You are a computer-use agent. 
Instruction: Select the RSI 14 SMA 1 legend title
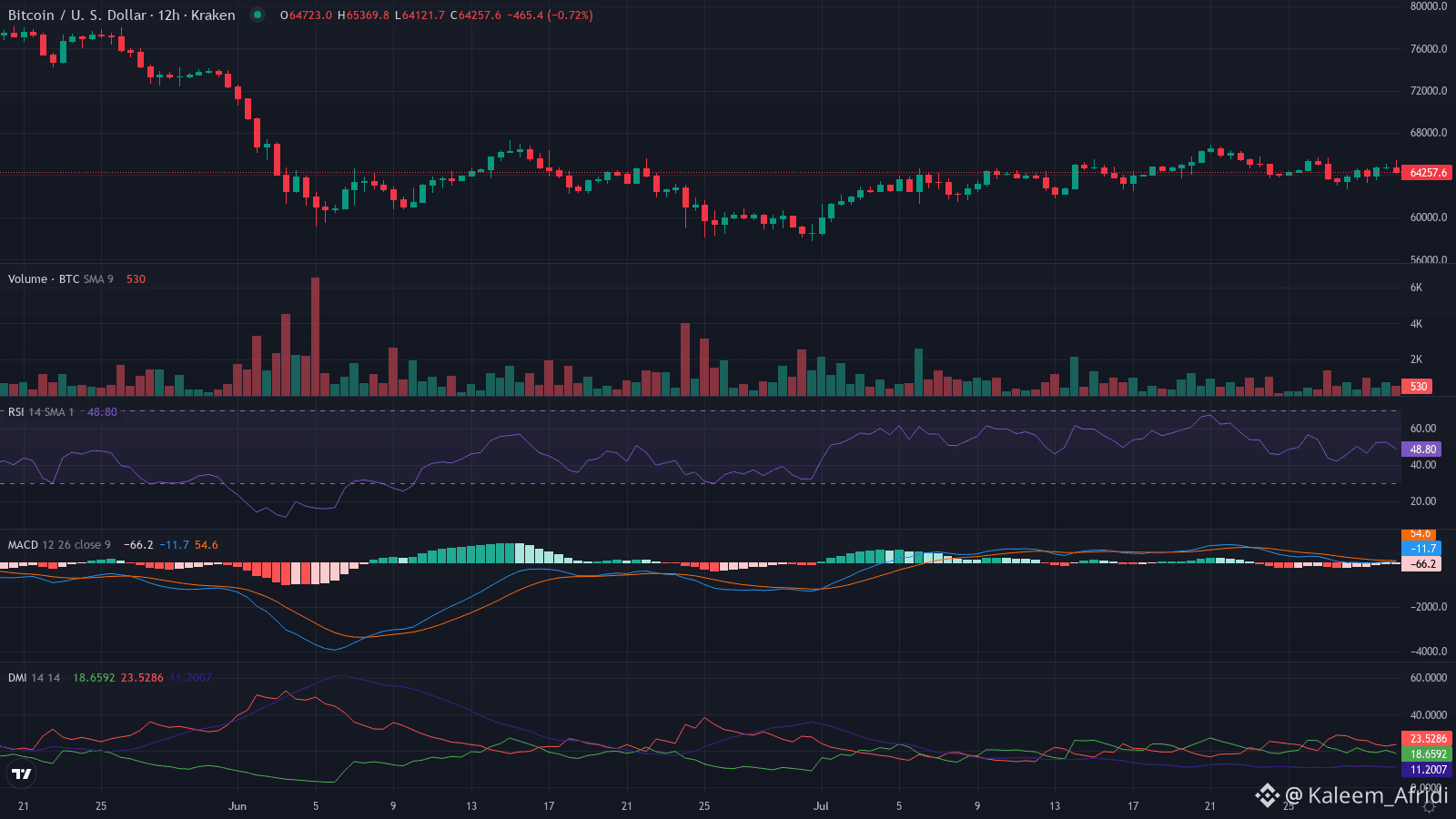click(42, 412)
